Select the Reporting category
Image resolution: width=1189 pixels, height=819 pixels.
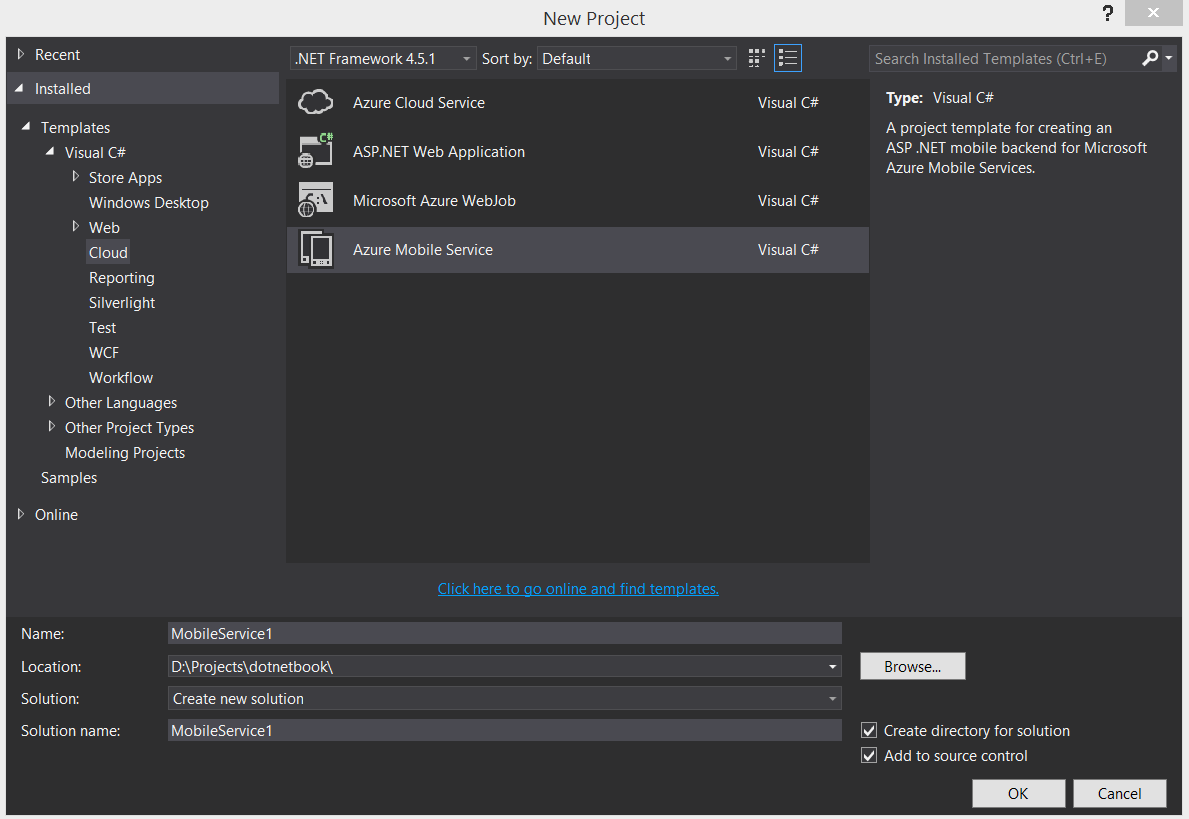point(121,278)
